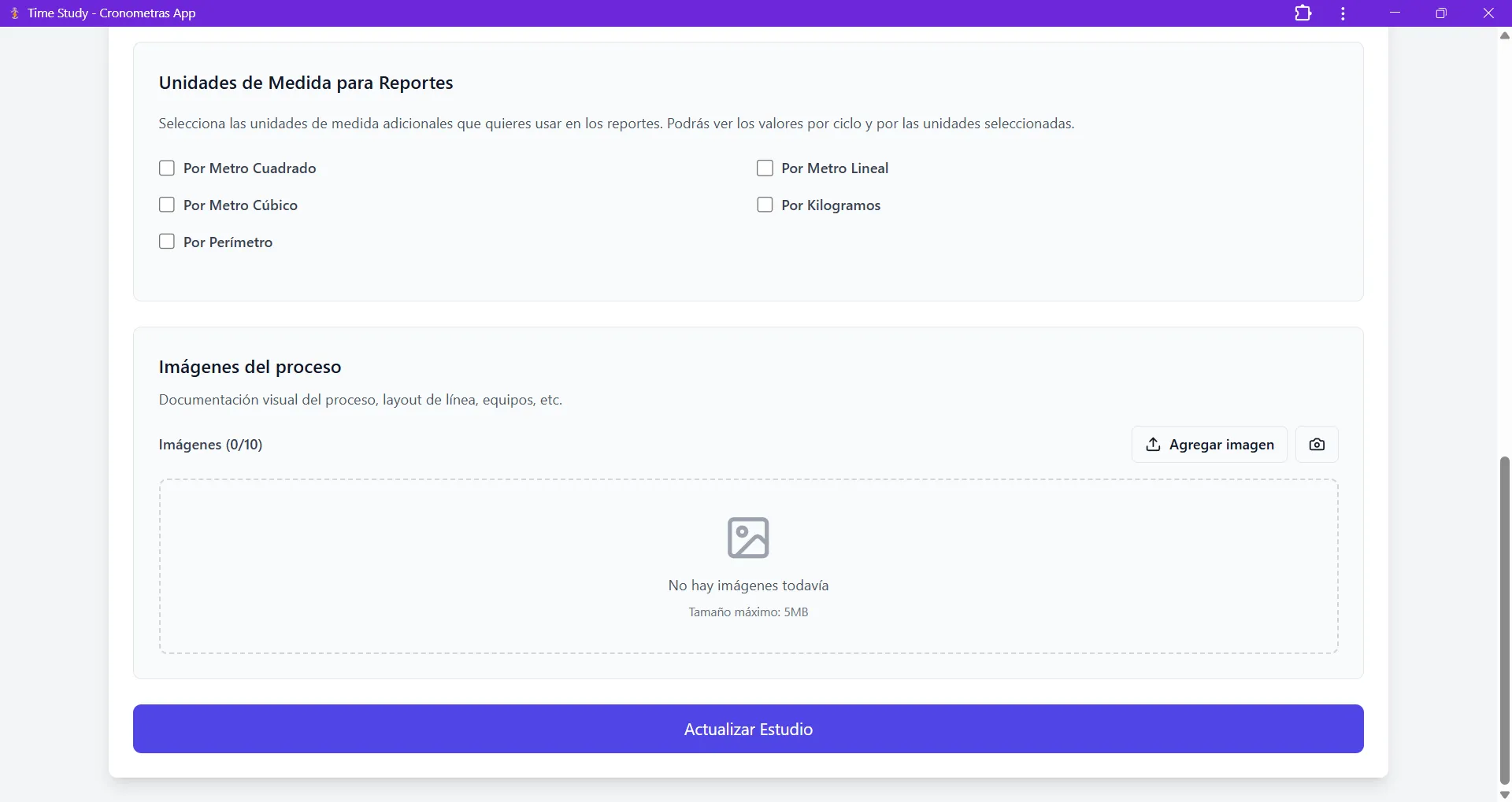Image resolution: width=1512 pixels, height=802 pixels.
Task: Select the Por Kilogramos checkbox
Action: [765, 205]
